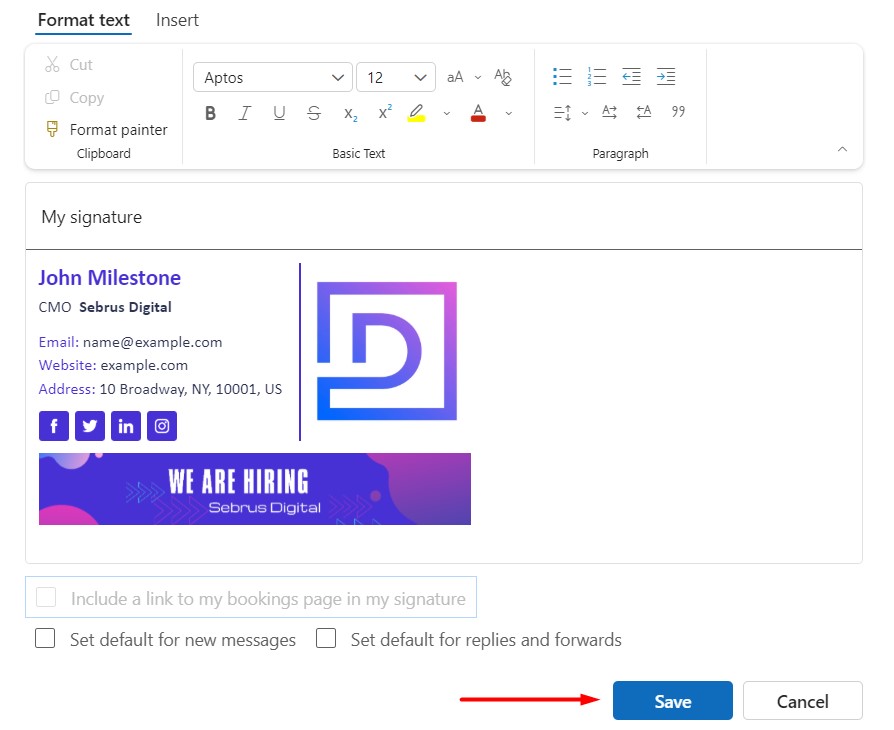Click the Copy icon
The image size is (894, 730).
(x=52, y=97)
